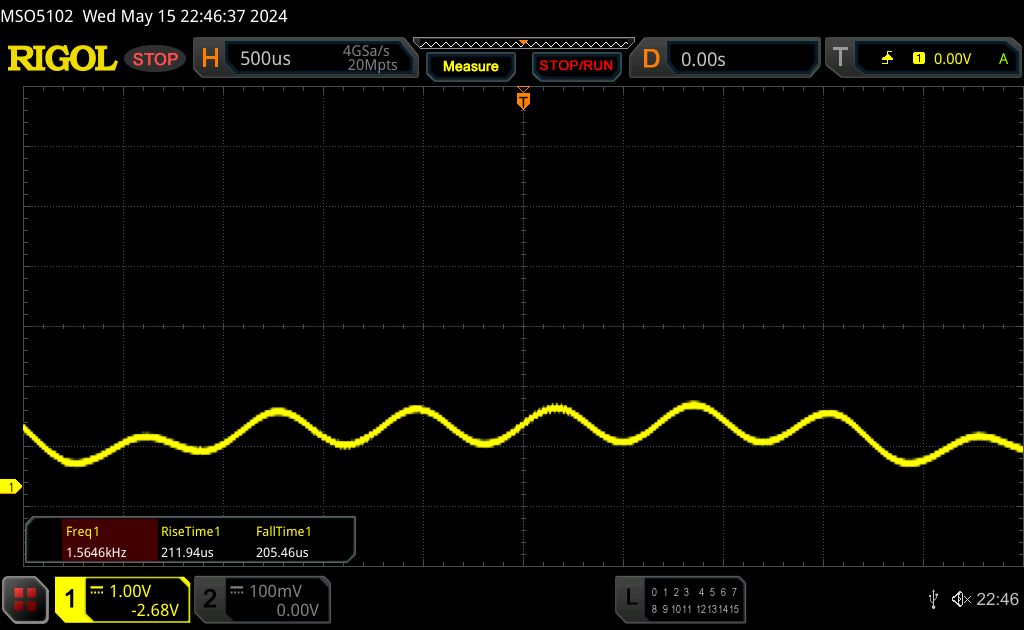
Task: Click the waveform memory position bar
Action: [524, 44]
